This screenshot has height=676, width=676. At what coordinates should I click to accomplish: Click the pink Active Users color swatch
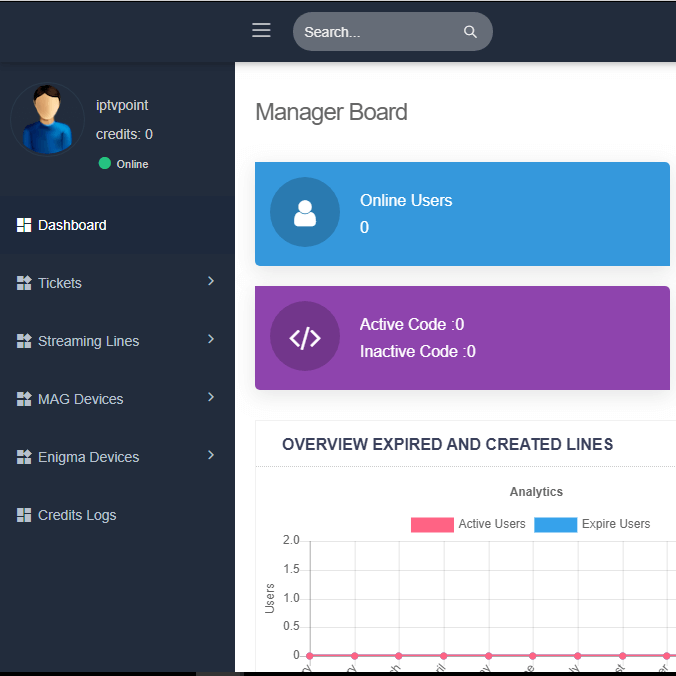(432, 525)
